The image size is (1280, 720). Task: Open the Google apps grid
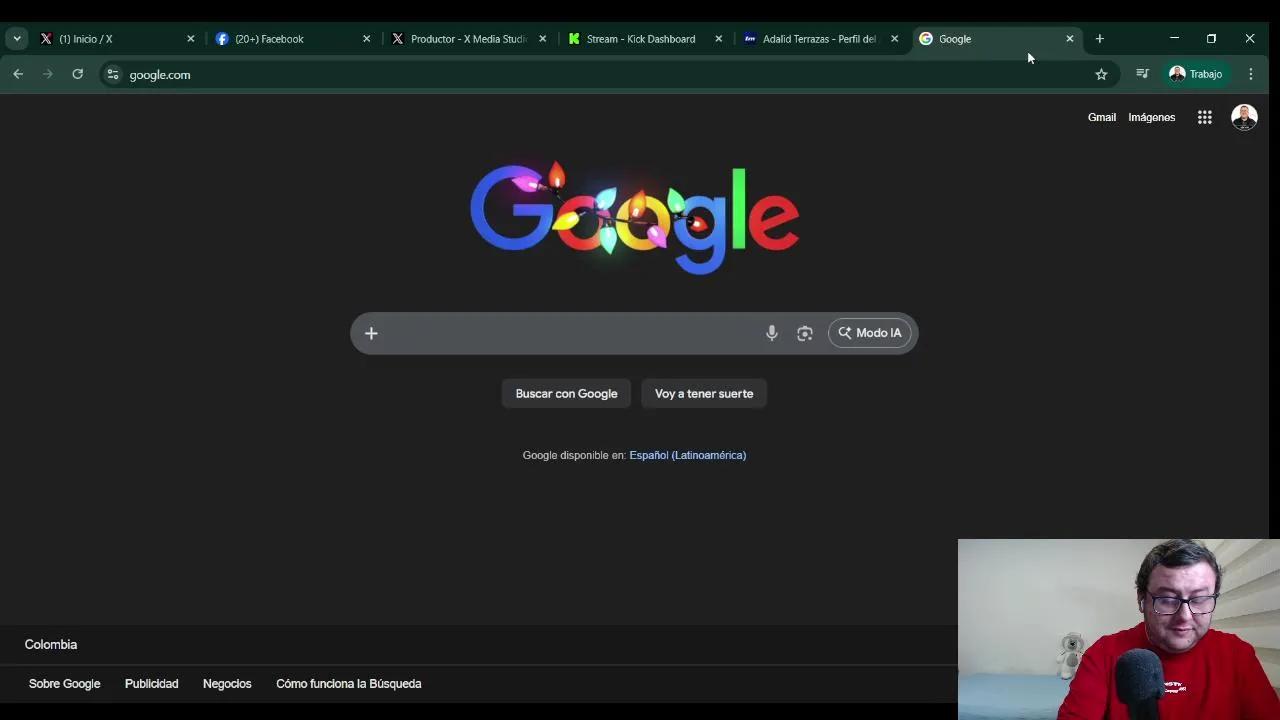1205,117
